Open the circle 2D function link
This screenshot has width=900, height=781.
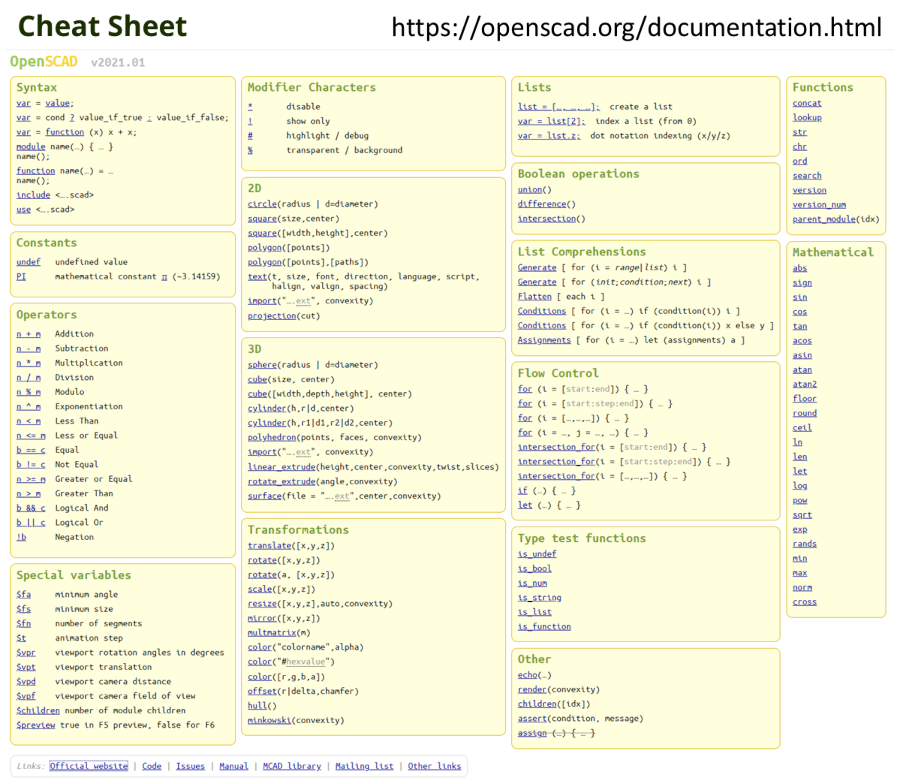click(263, 204)
